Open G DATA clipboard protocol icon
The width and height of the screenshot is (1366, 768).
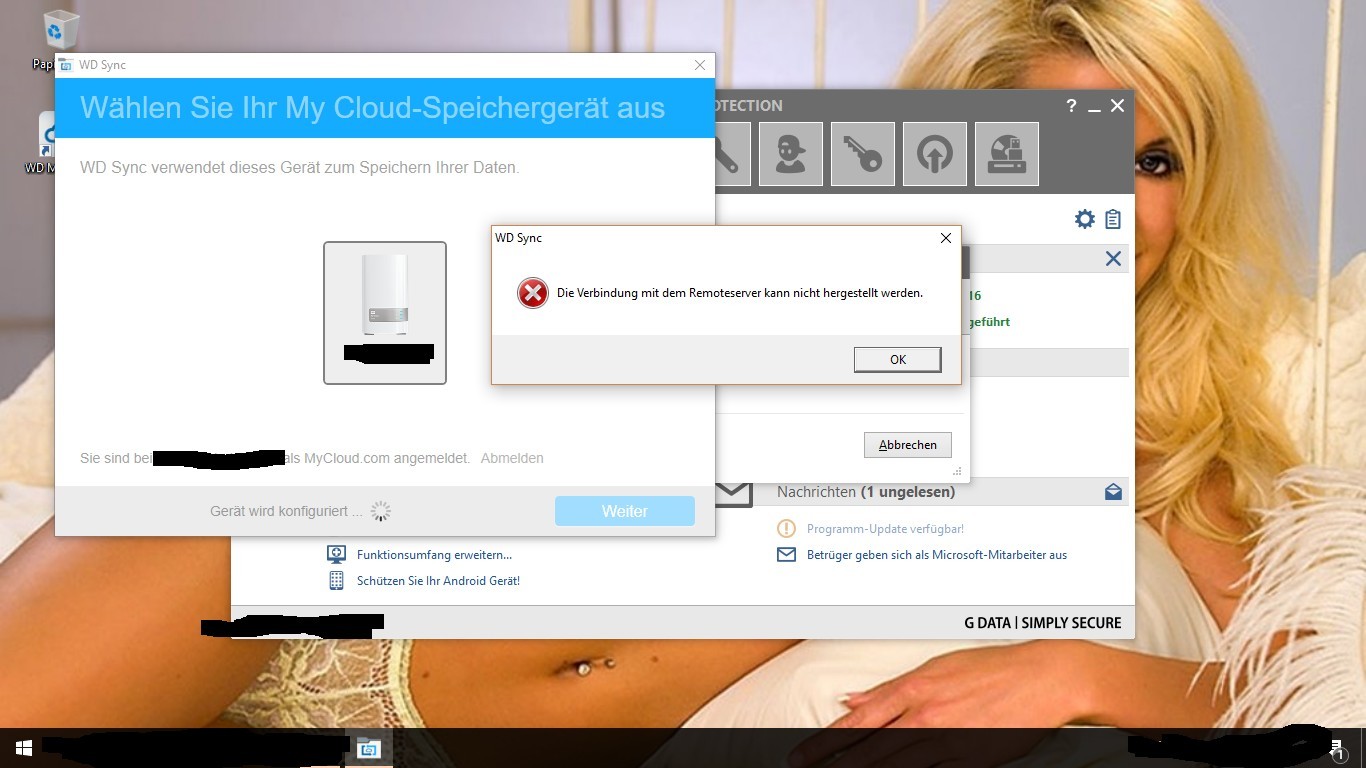[x=1113, y=219]
